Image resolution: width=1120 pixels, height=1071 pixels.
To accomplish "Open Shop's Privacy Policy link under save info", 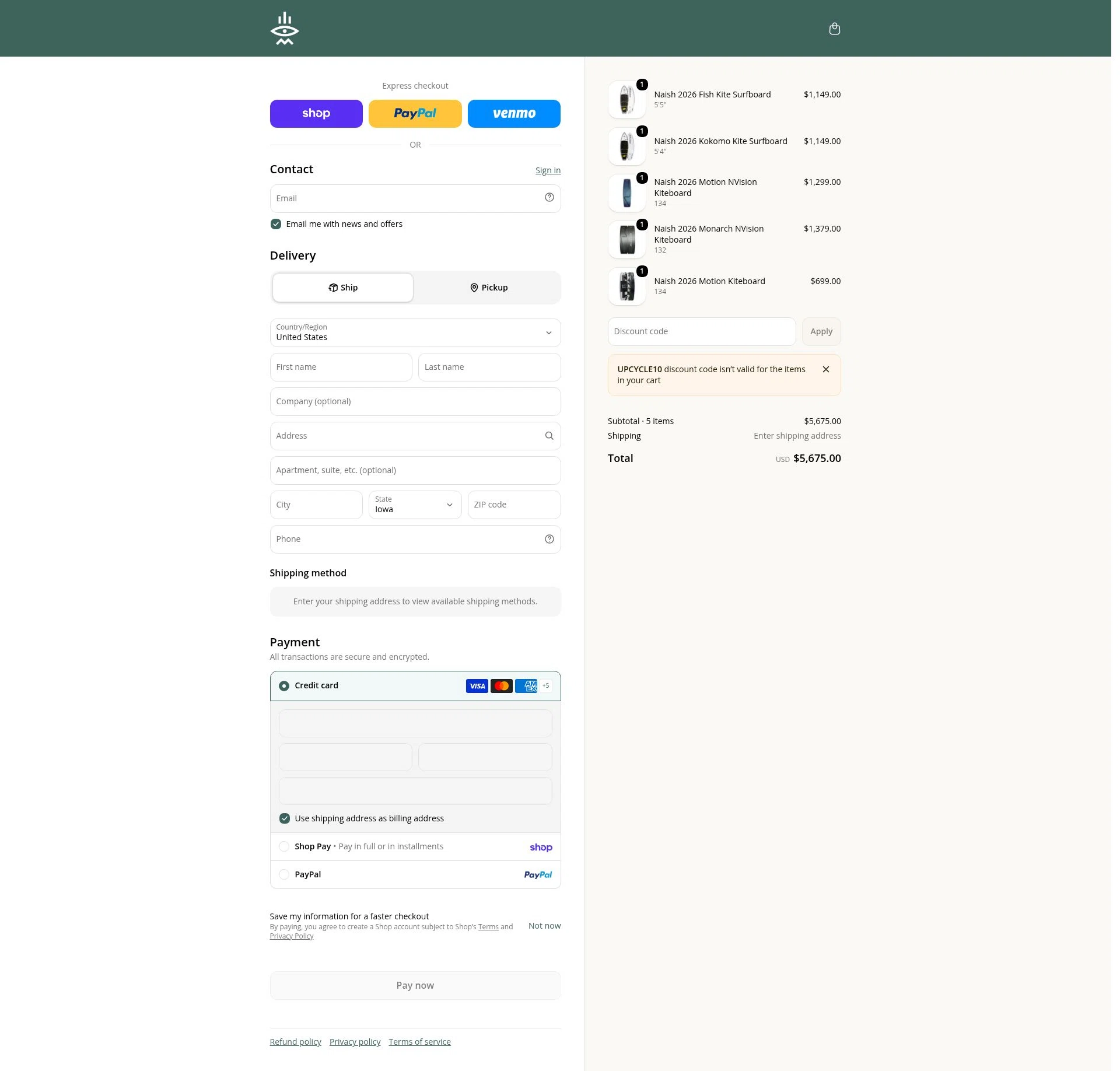I will click(x=292, y=936).
